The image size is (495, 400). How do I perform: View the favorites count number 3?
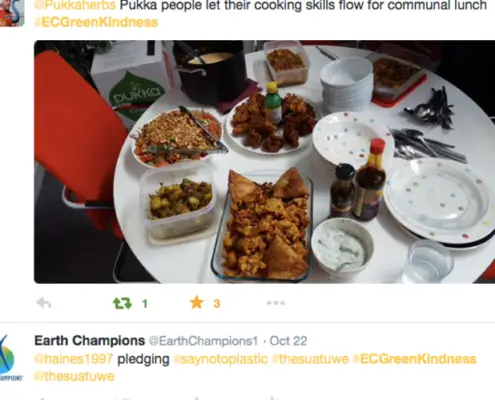(x=217, y=304)
